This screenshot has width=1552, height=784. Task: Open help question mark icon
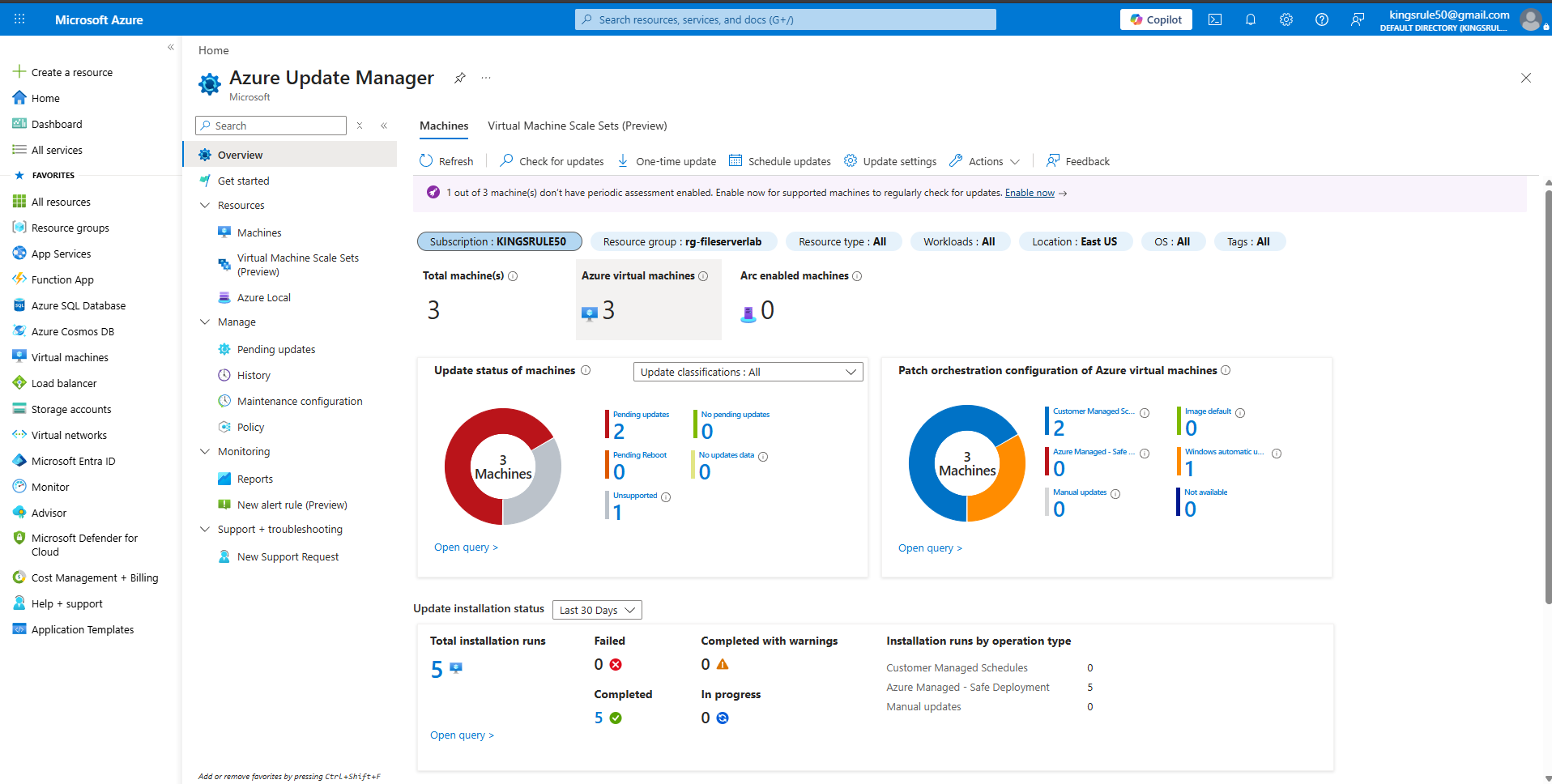pos(1322,19)
